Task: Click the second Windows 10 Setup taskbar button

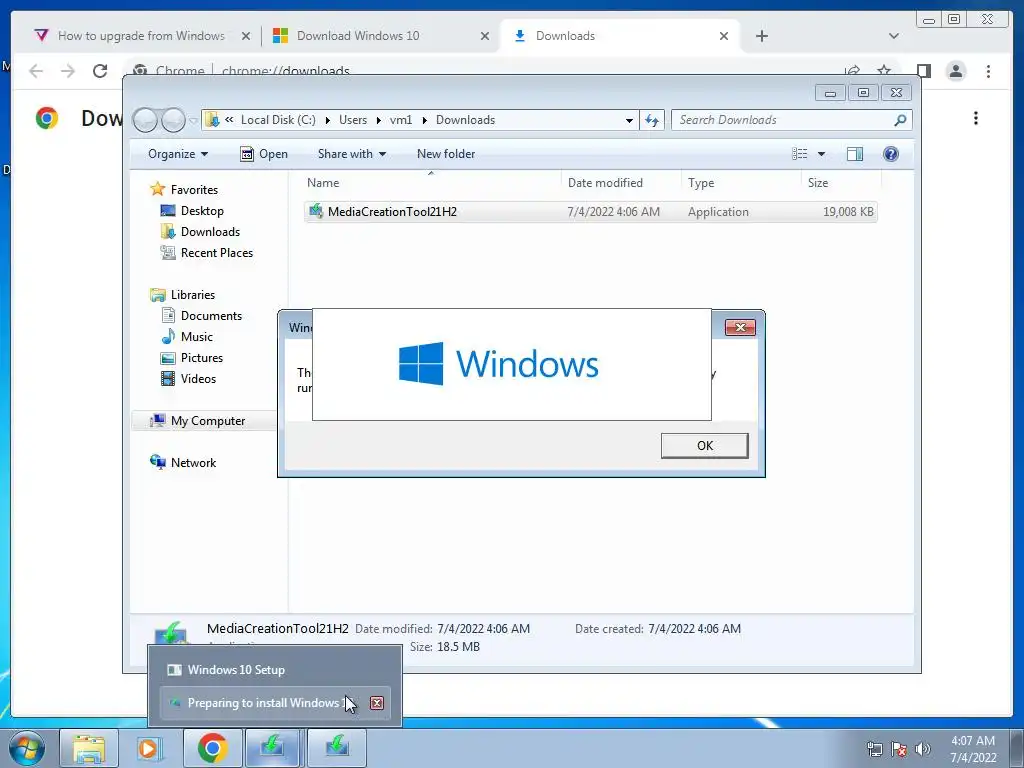Action: [x=337, y=748]
